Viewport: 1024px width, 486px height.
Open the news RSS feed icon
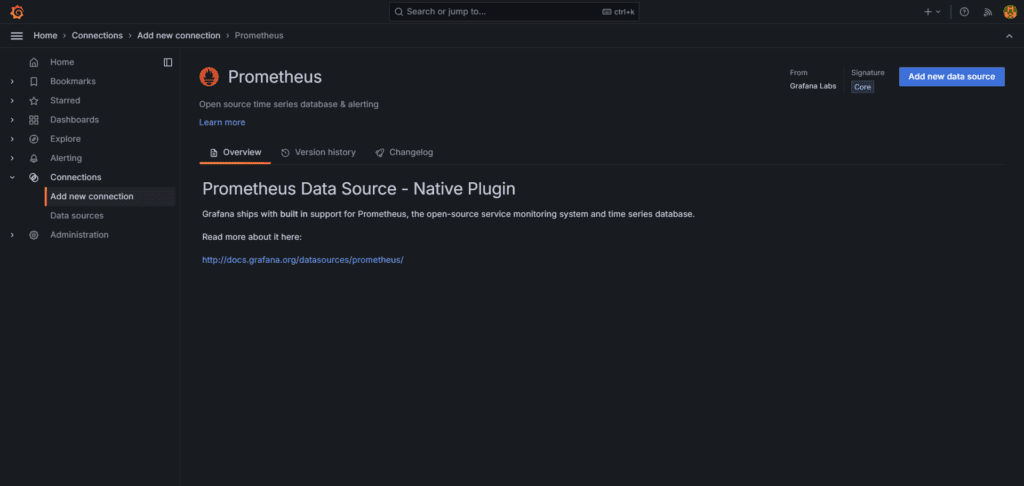click(x=987, y=12)
